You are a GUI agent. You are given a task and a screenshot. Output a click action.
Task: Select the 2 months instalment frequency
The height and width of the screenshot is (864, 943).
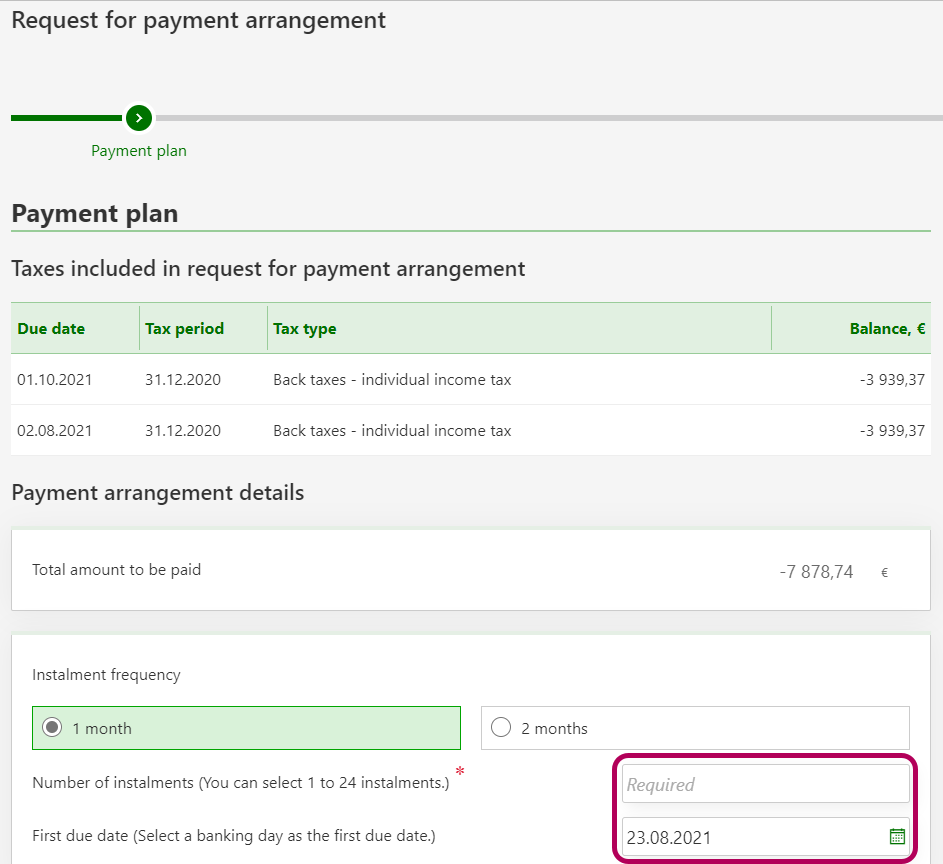(502, 728)
